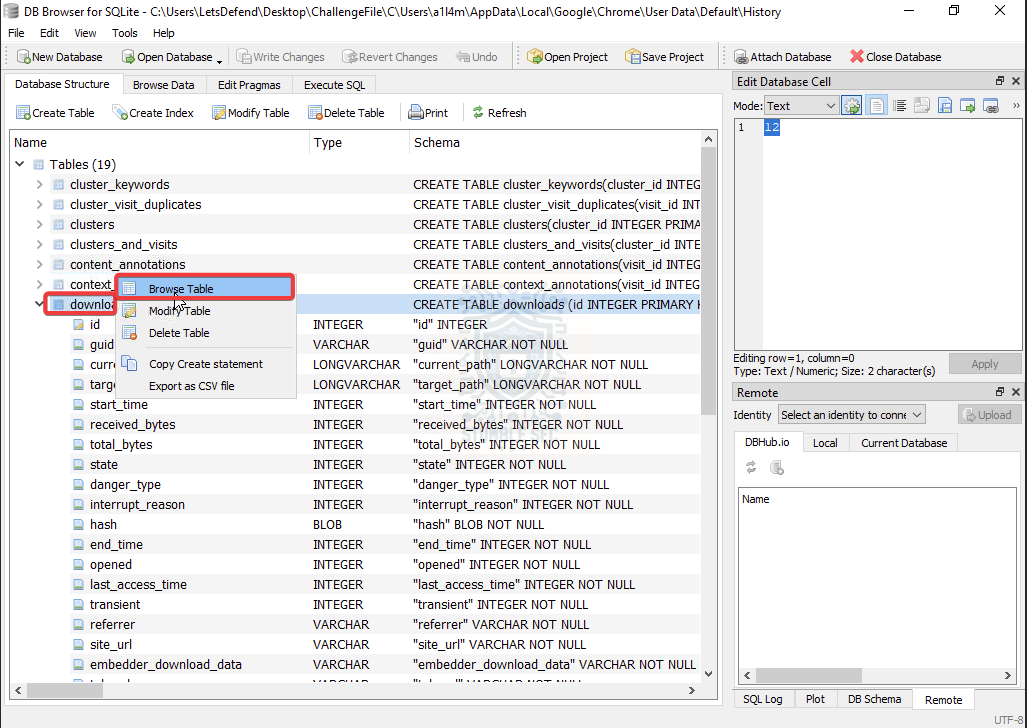Click the Create Table icon
This screenshot has height=728, width=1027.
coord(23,113)
